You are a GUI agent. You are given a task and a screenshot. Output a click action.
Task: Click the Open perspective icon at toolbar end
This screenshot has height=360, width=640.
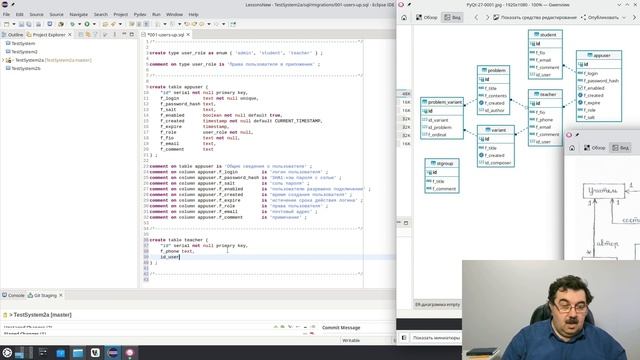[x=233, y=24]
